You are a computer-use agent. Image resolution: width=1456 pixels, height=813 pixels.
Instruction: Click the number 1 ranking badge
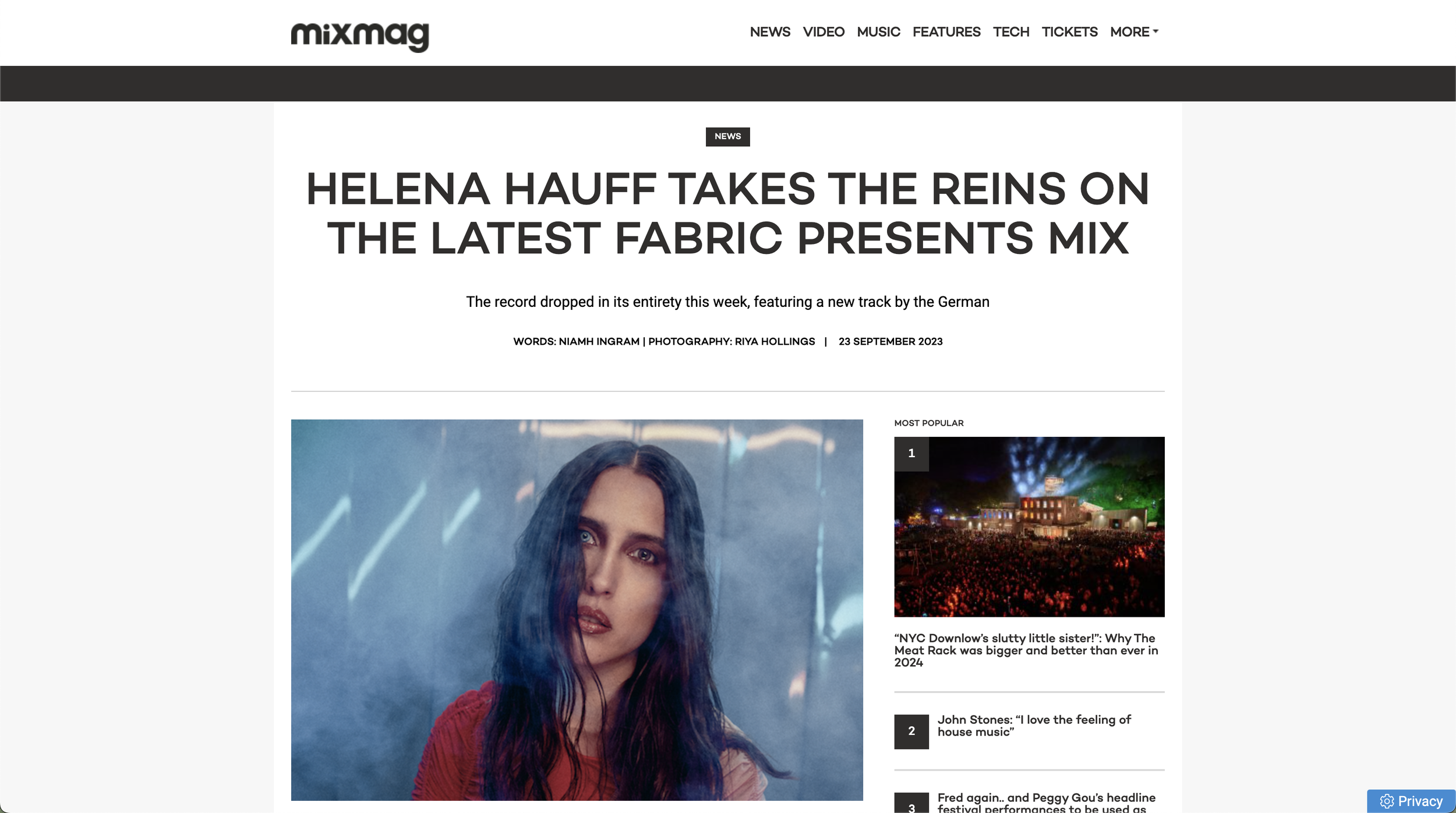911,454
